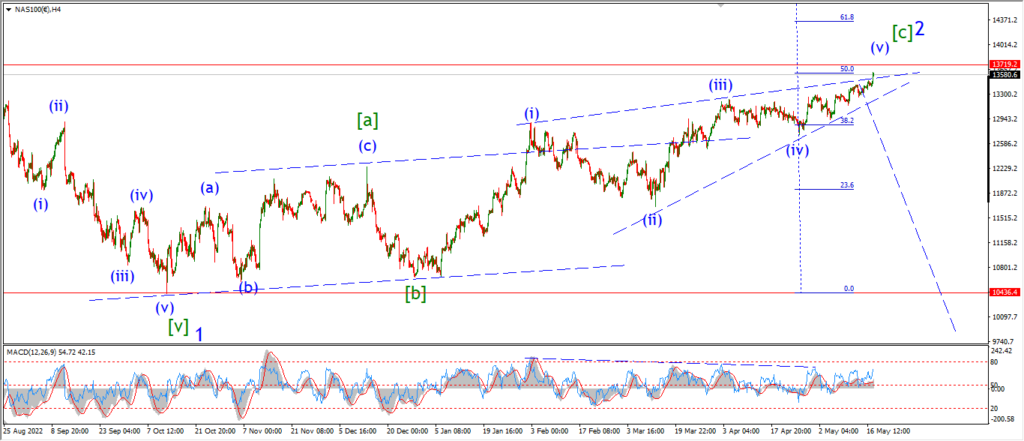Screen dimensions: 1024x441
Task: Click the 38.2 Fibonacci level label
Action: [x=847, y=121]
